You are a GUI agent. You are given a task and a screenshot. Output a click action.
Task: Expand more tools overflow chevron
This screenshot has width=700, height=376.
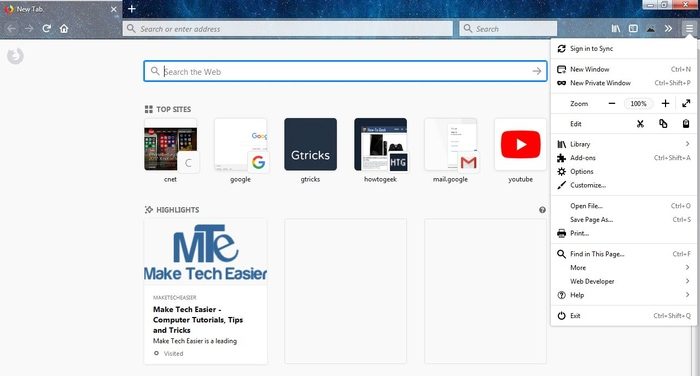click(x=668, y=29)
